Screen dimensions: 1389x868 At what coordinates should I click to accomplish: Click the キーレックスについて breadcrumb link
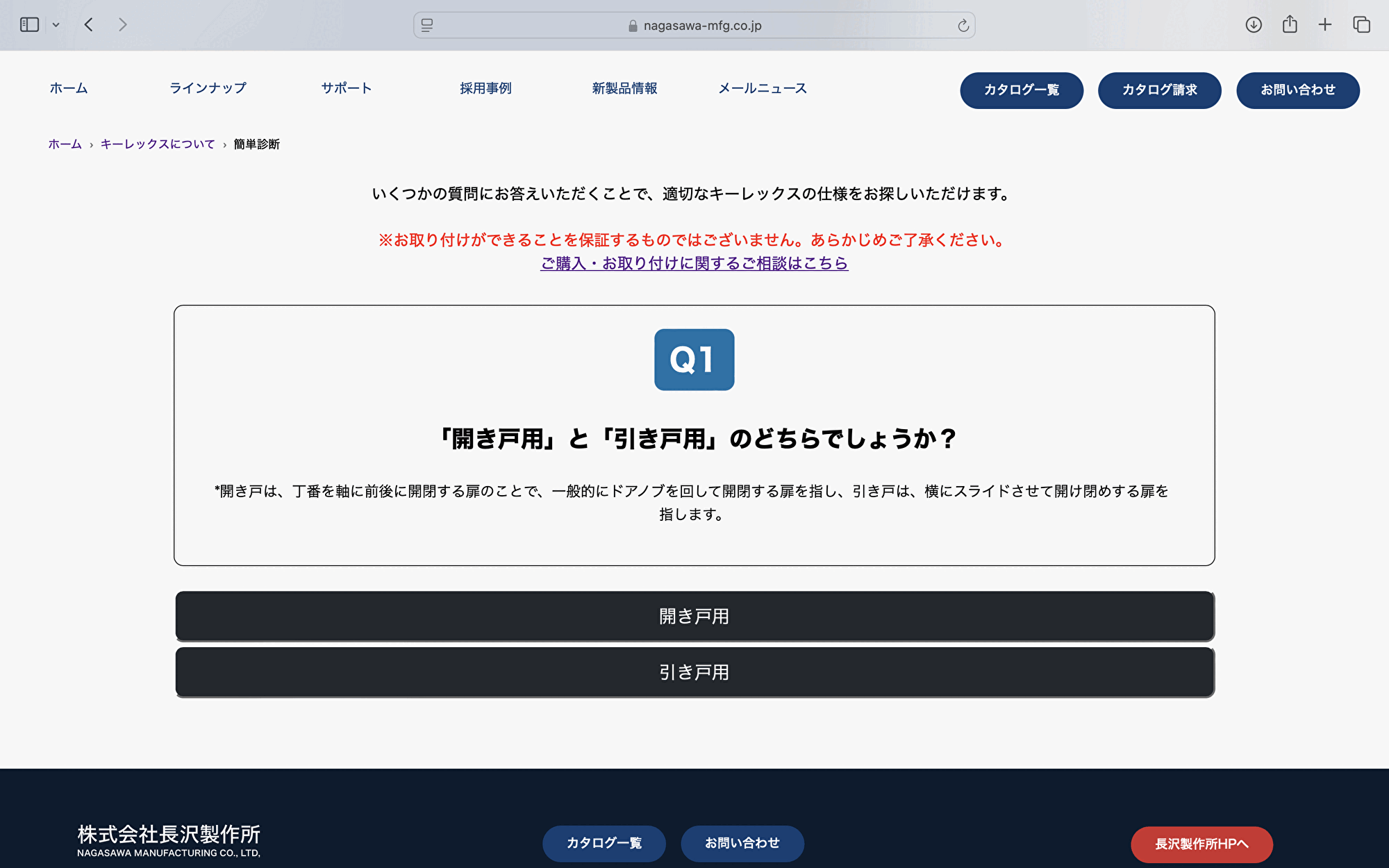[158, 144]
